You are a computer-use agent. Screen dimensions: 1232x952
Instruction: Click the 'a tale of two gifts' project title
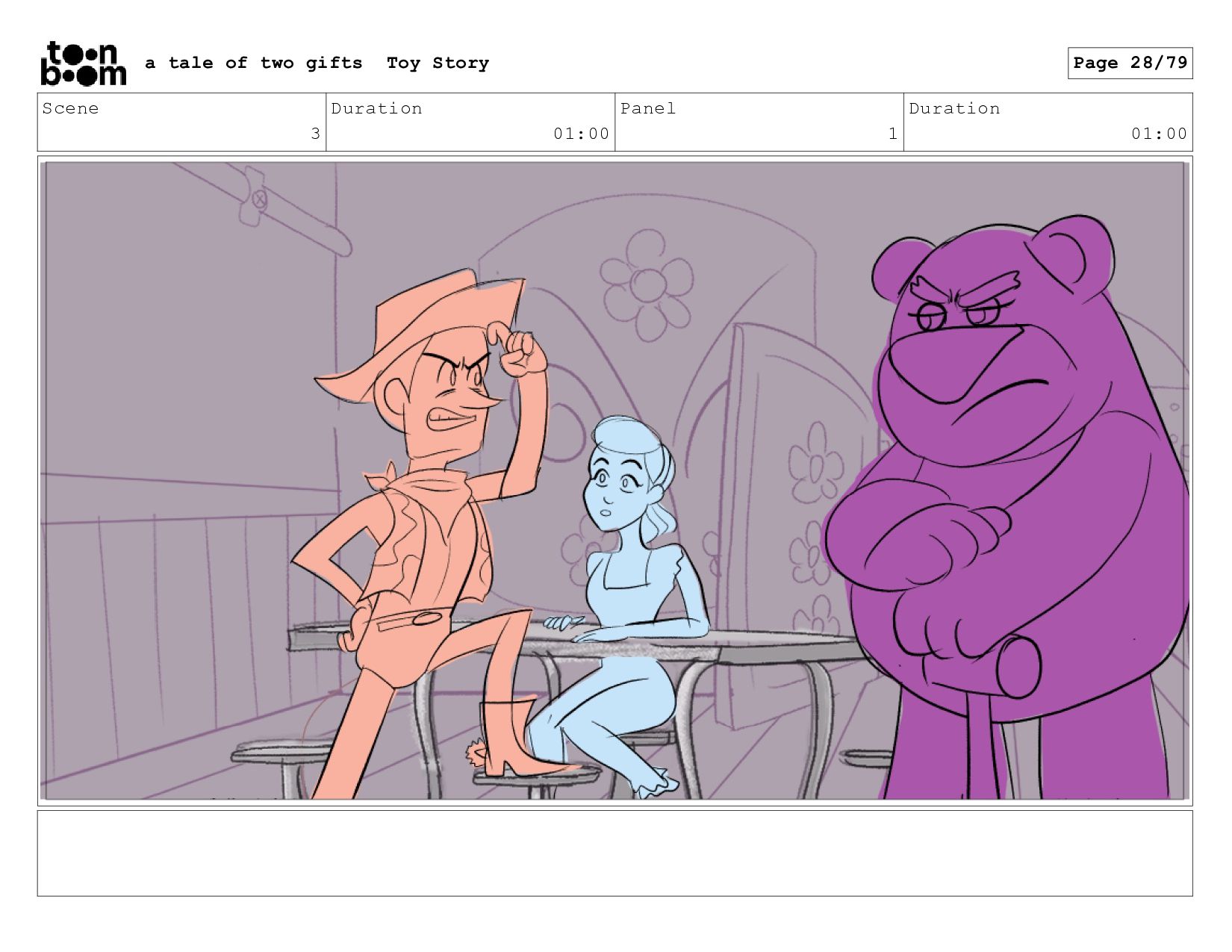coord(254,63)
